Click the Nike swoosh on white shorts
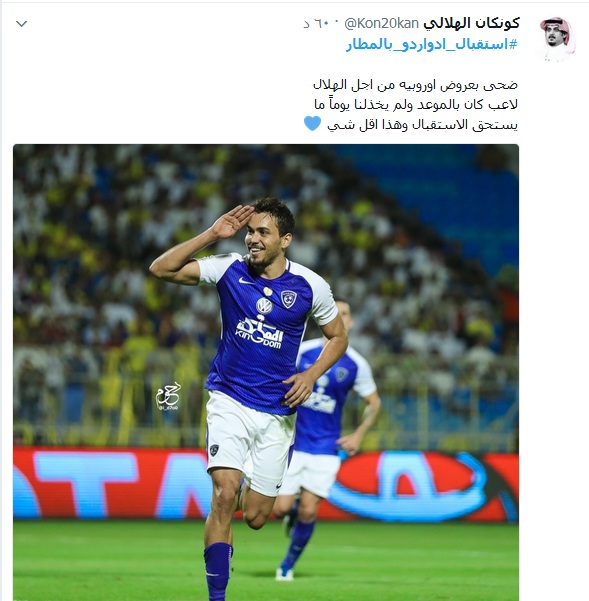589x601 pixels. click(279, 486)
